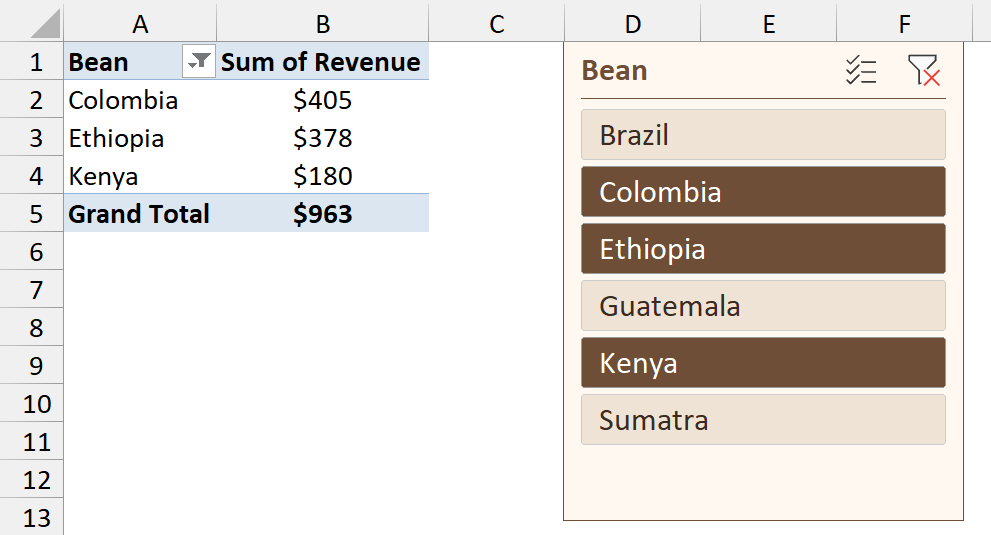Select column D header
991x535 pixels.
(633, 23)
